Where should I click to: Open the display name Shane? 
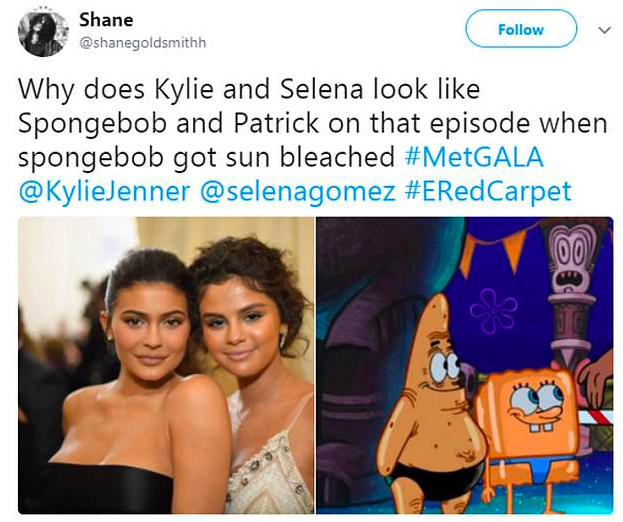(106, 19)
